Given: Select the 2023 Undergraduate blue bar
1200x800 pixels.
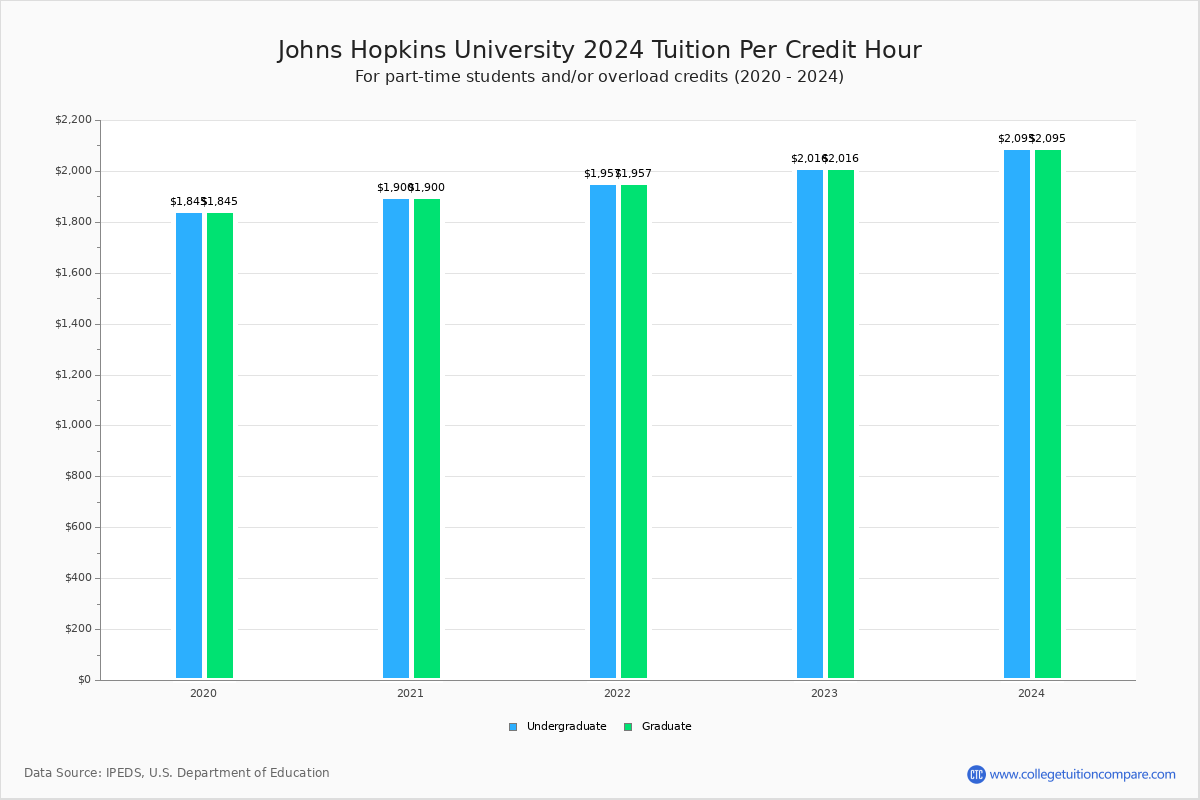Looking at the screenshot, I should pyautogui.click(x=810, y=424).
